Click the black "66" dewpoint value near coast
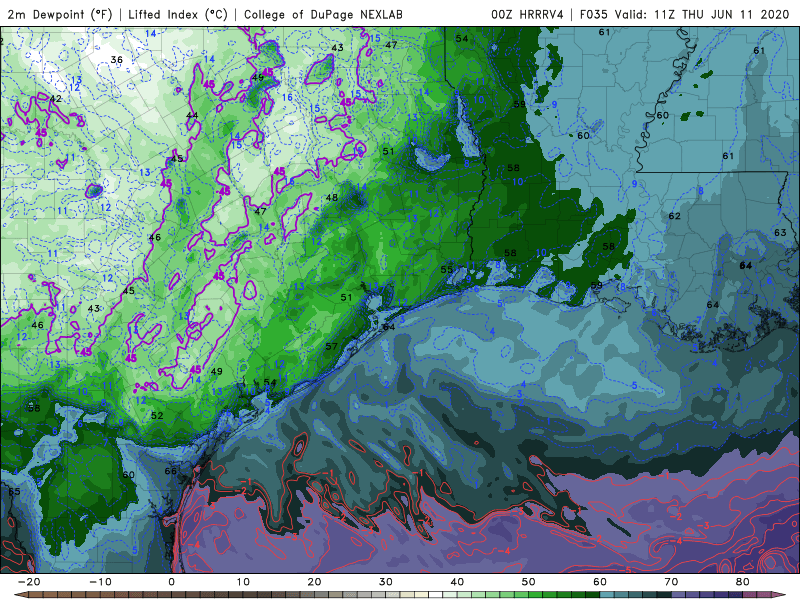The height and width of the screenshot is (600, 800). click(x=171, y=470)
